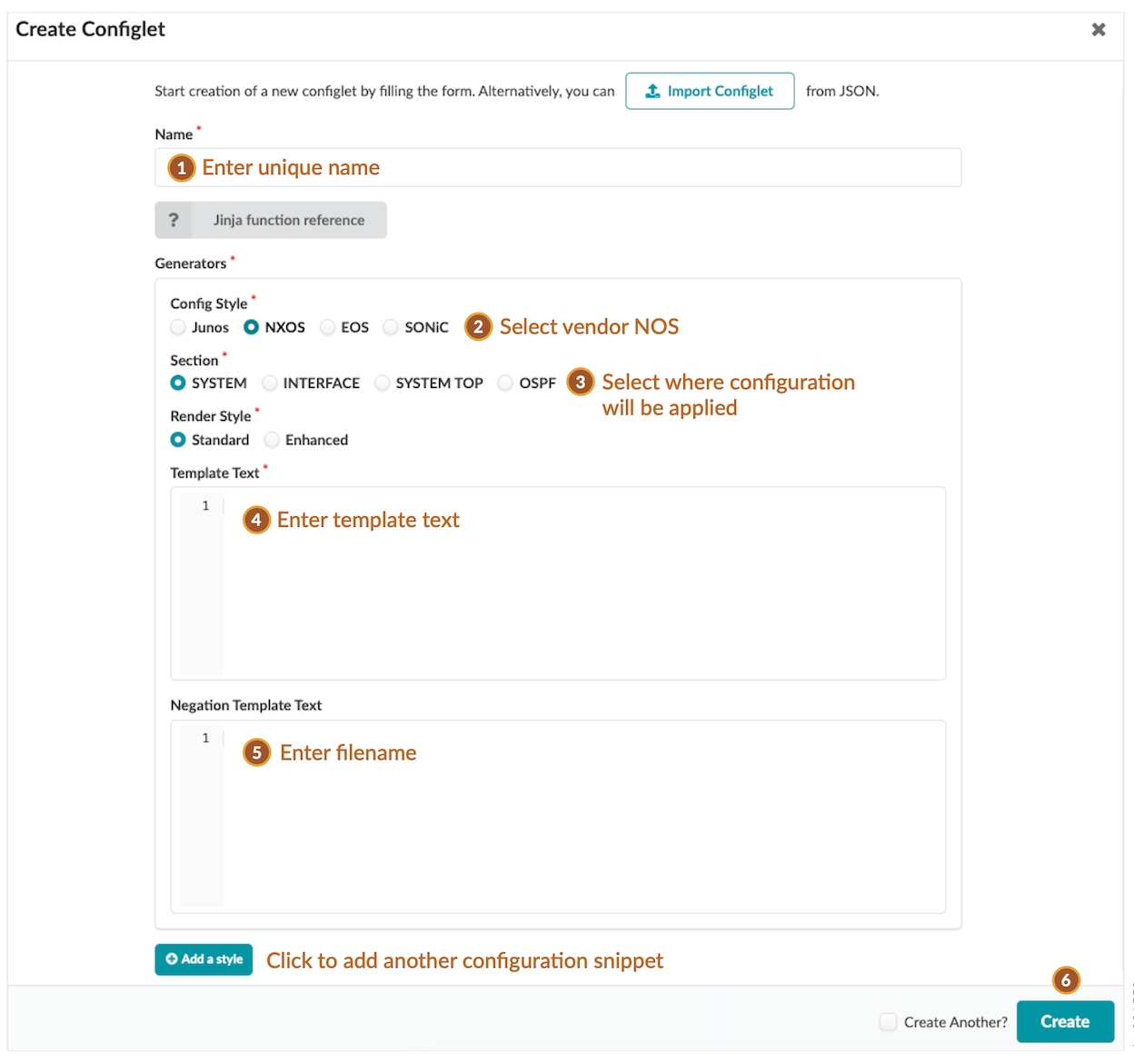Select the SYSTEM section option
This screenshot has width=1134, height=1064.
pos(179,383)
